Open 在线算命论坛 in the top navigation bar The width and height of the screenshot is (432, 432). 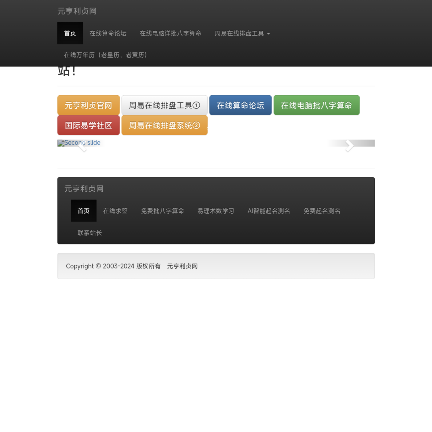[108, 33]
